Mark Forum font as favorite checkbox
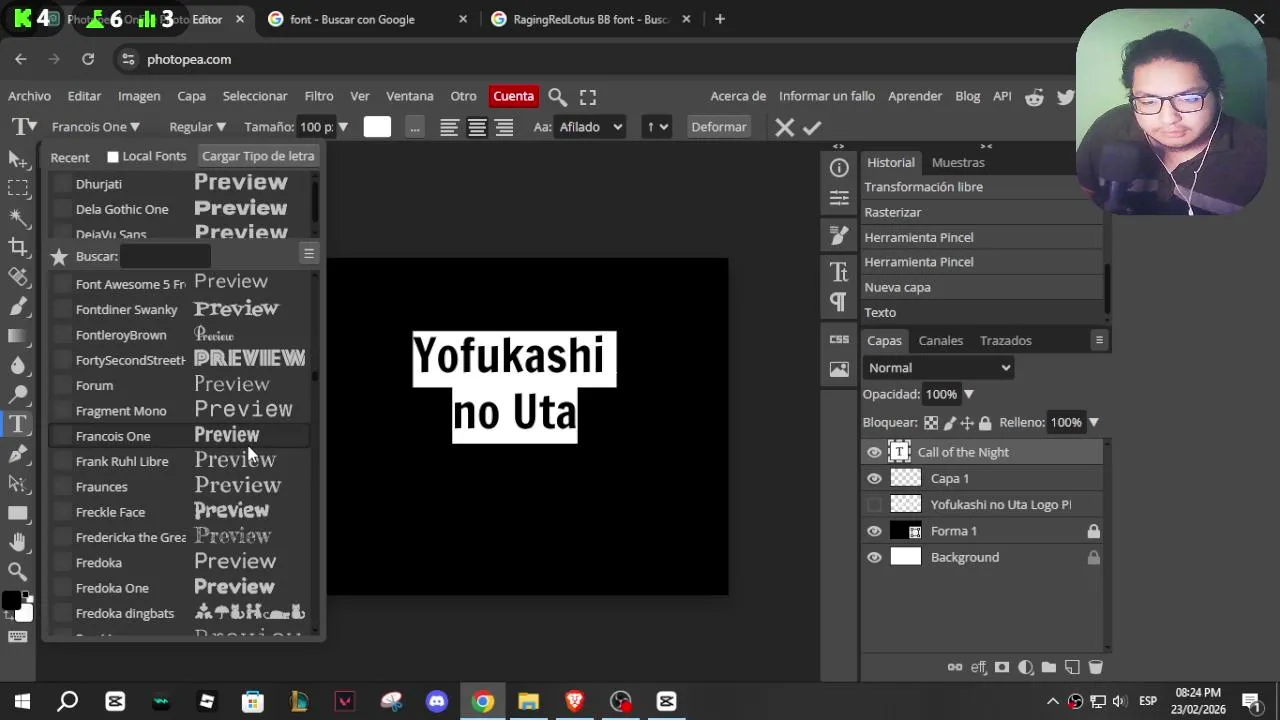This screenshot has height=720, width=1280. pos(62,385)
